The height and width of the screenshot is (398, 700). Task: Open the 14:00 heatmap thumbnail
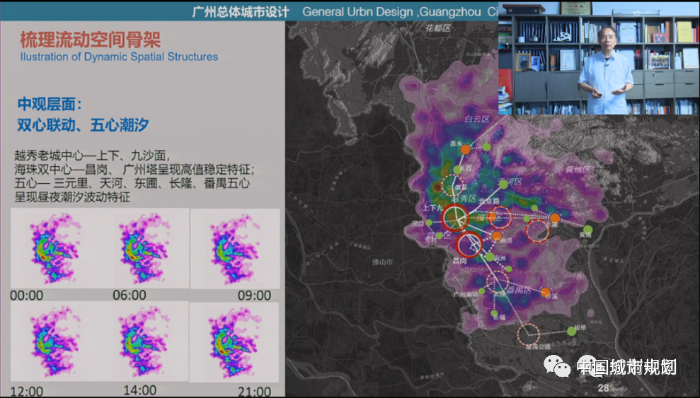point(145,341)
